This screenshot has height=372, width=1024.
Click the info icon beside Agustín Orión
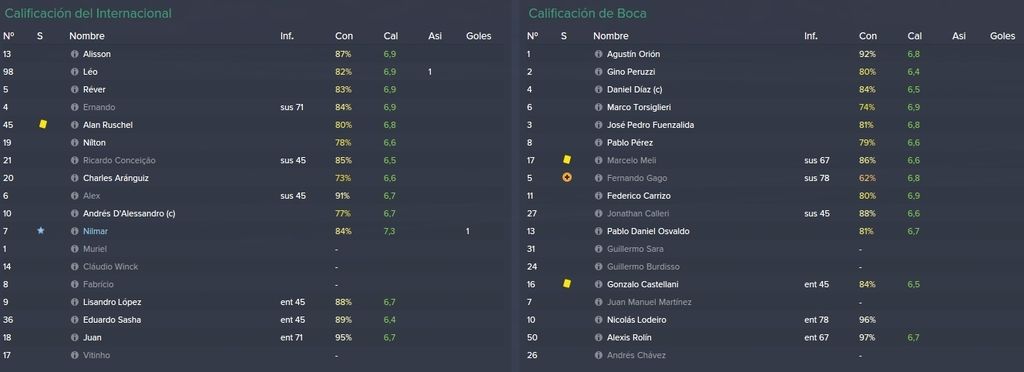[598, 54]
